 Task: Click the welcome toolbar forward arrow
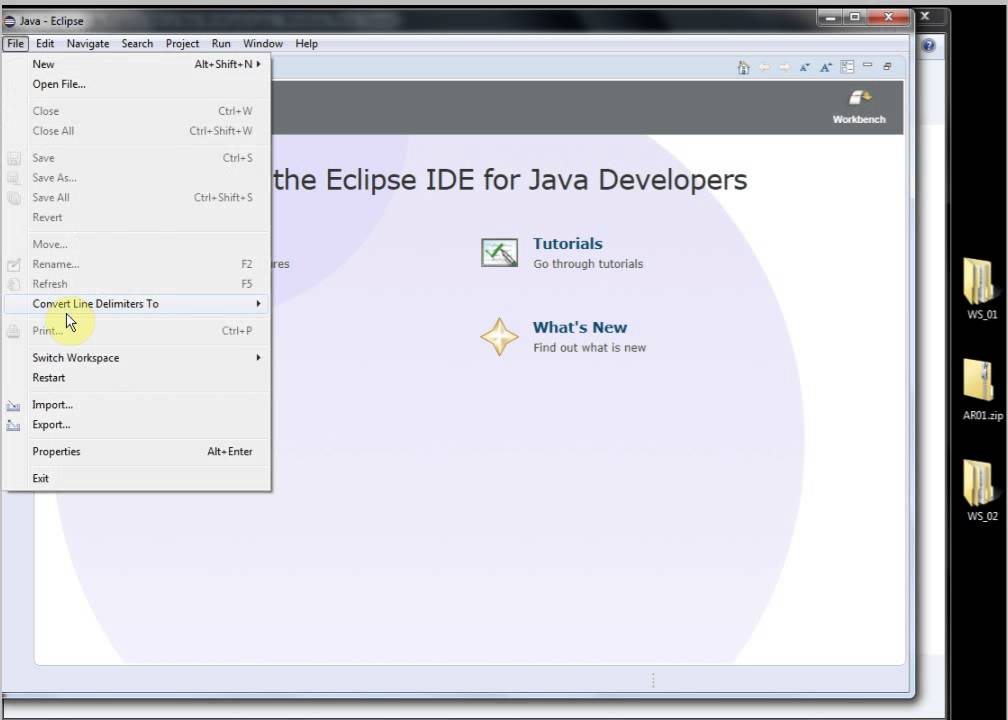pyautogui.click(x=784, y=67)
